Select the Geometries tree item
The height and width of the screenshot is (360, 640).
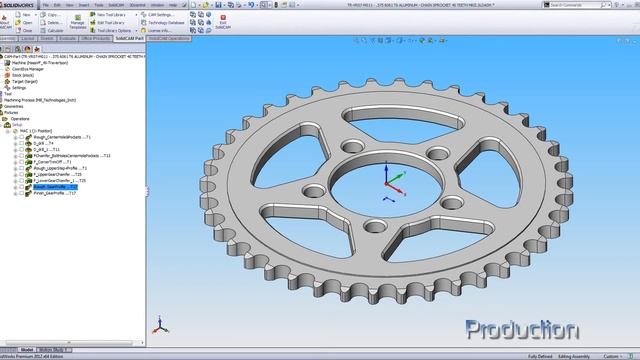[x=13, y=106]
